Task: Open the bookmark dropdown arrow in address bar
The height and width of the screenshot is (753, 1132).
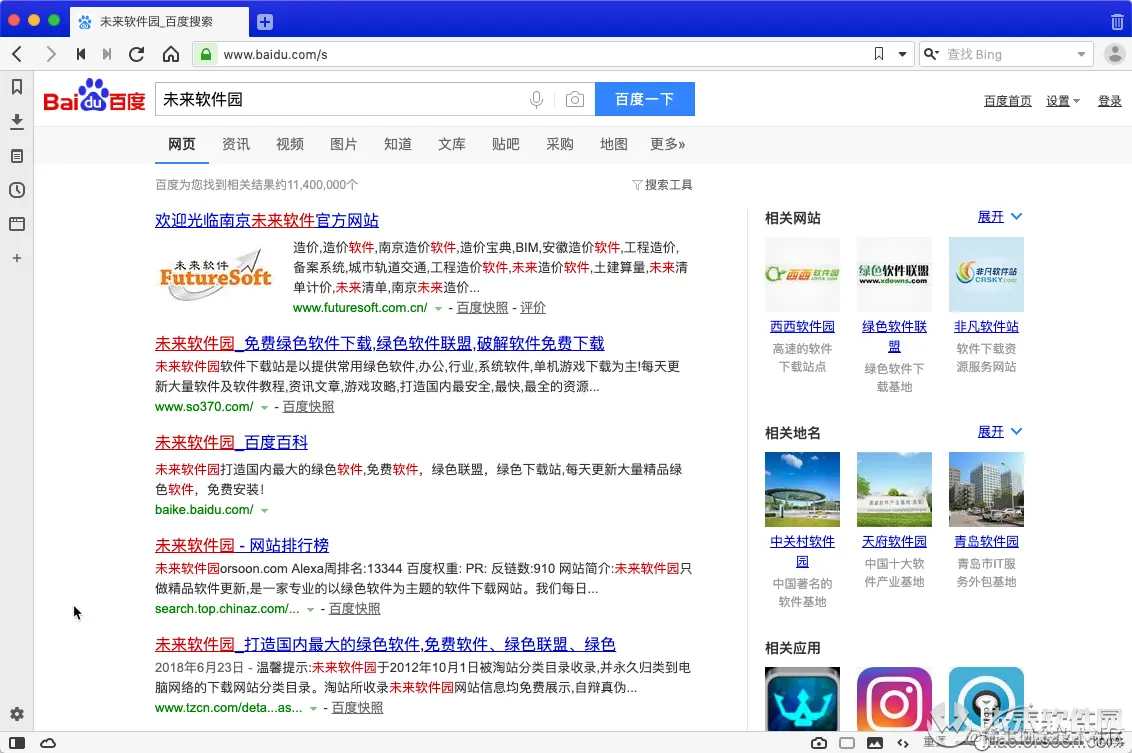Action: [902, 54]
